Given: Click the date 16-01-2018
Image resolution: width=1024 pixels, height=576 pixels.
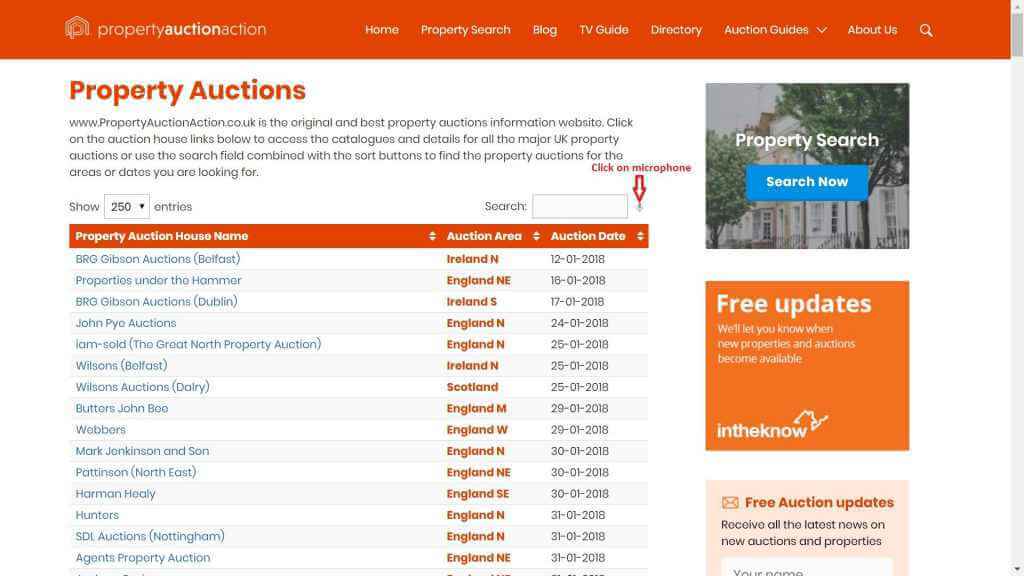Looking at the screenshot, I should click(578, 280).
